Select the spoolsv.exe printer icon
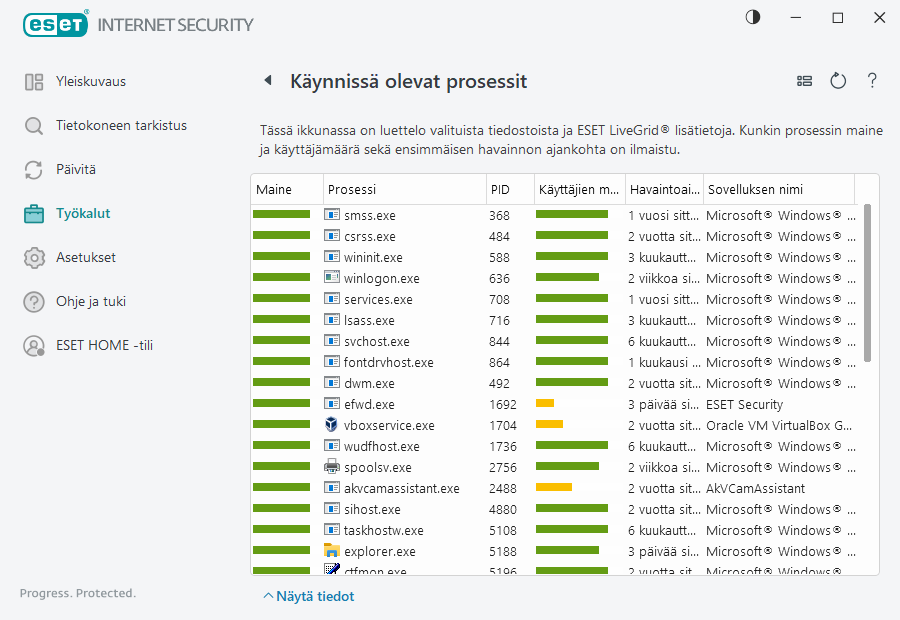The width and height of the screenshot is (900, 620). [332, 467]
